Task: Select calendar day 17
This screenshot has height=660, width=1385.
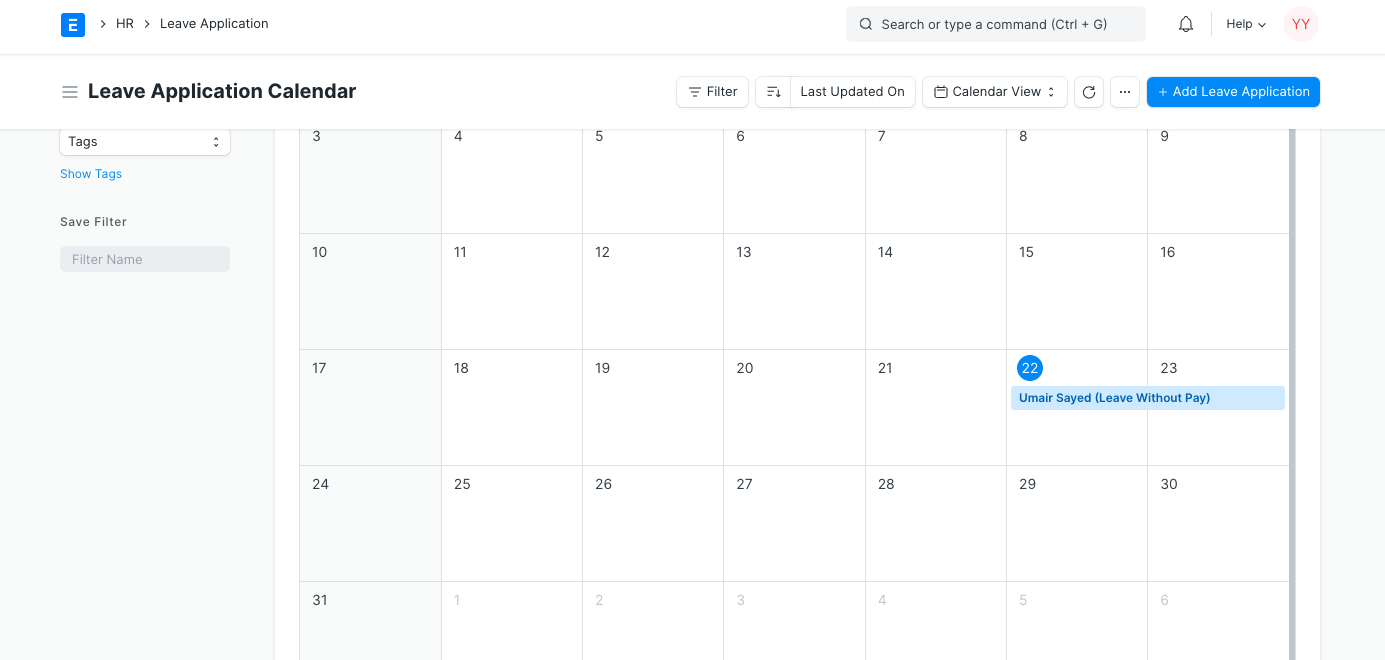Action: (319, 368)
